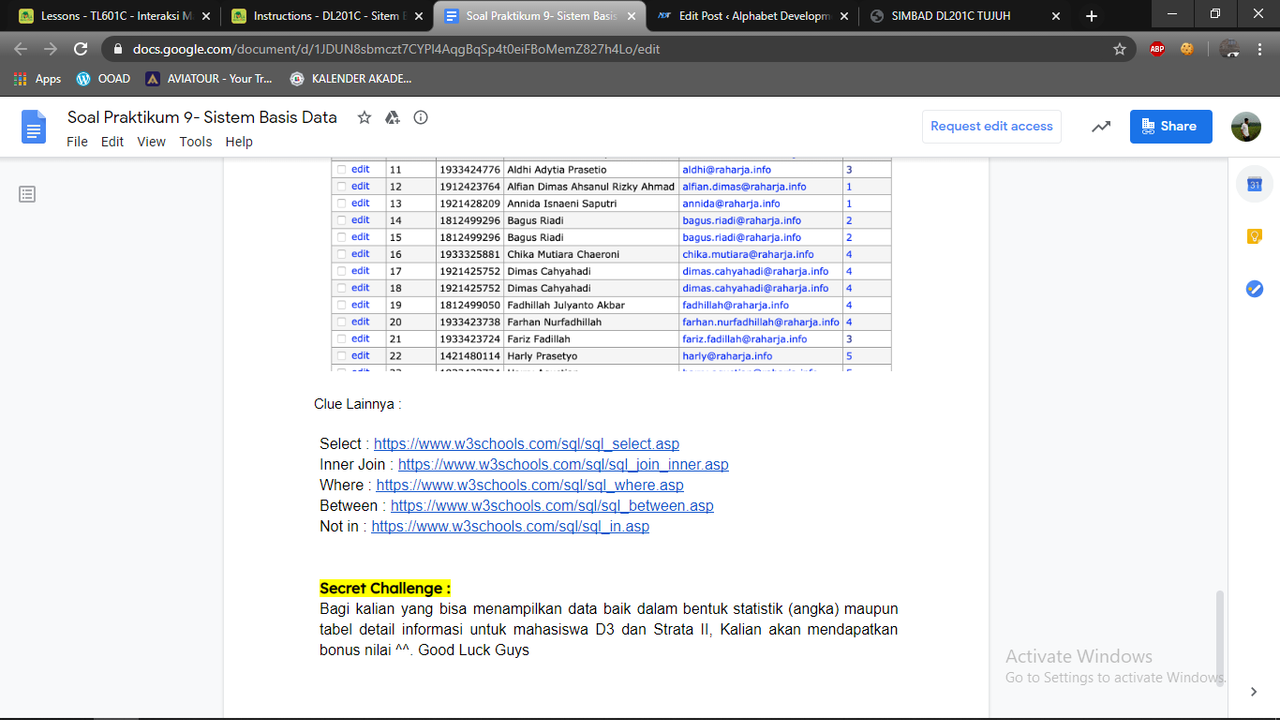Screen dimensions: 1280x720
Task: Open the Edit menu
Action: (112, 142)
